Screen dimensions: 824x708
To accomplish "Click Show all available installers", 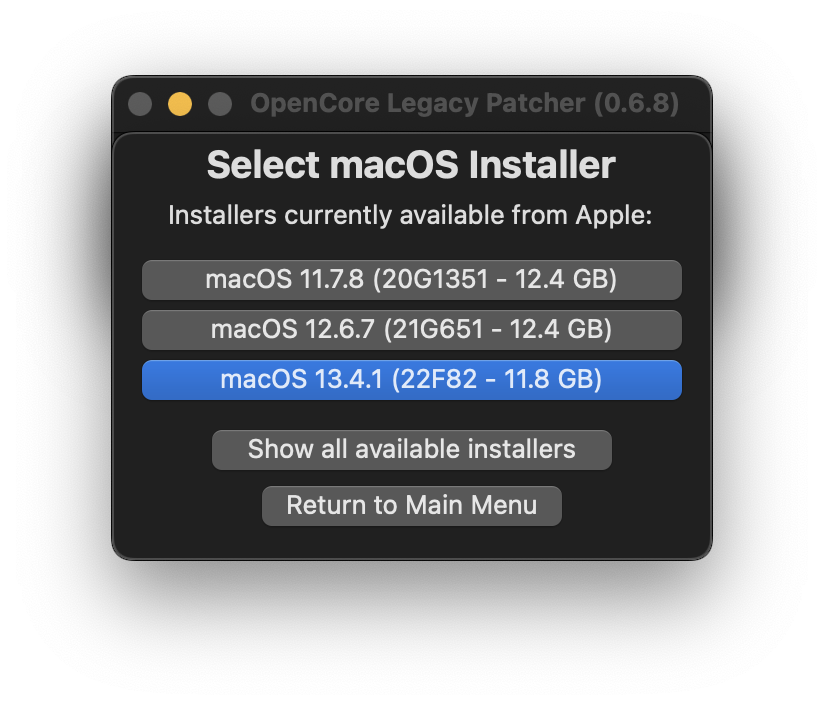I will click(x=412, y=449).
